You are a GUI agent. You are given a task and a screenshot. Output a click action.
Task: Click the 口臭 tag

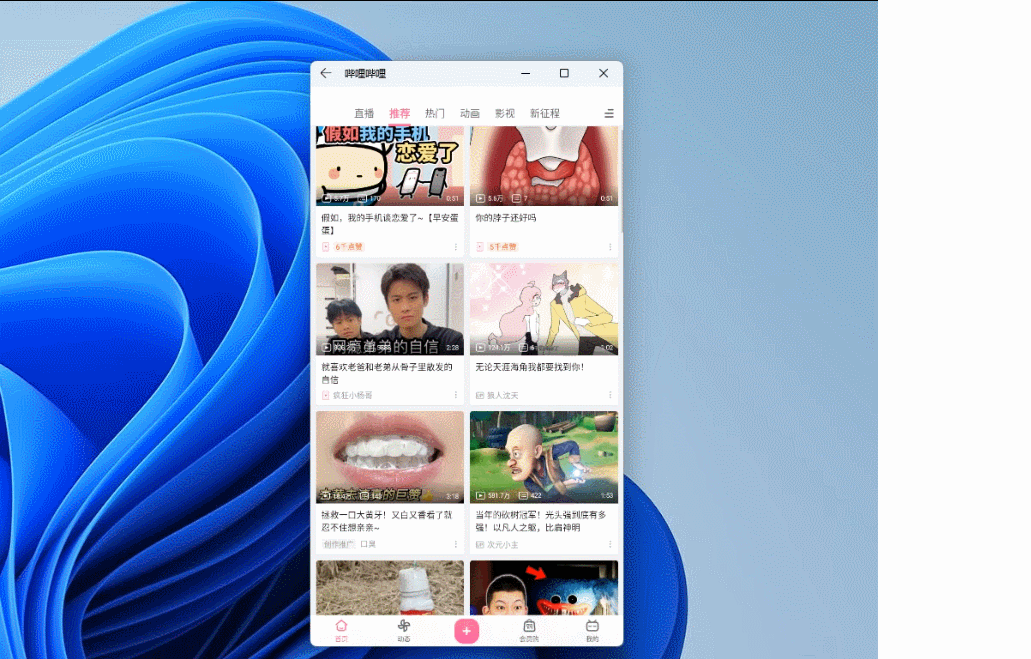(368, 545)
